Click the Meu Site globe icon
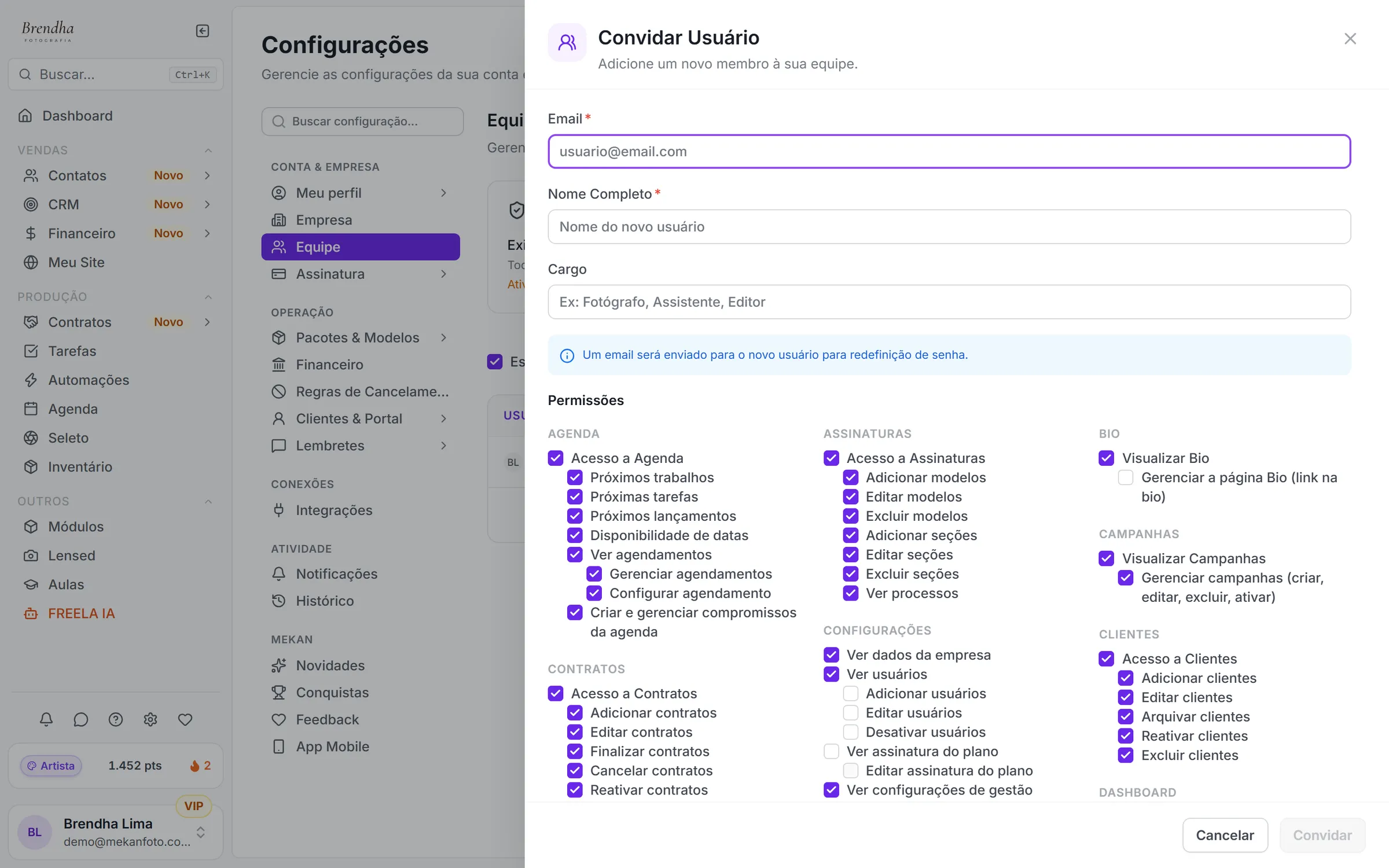 tap(31, 262)
